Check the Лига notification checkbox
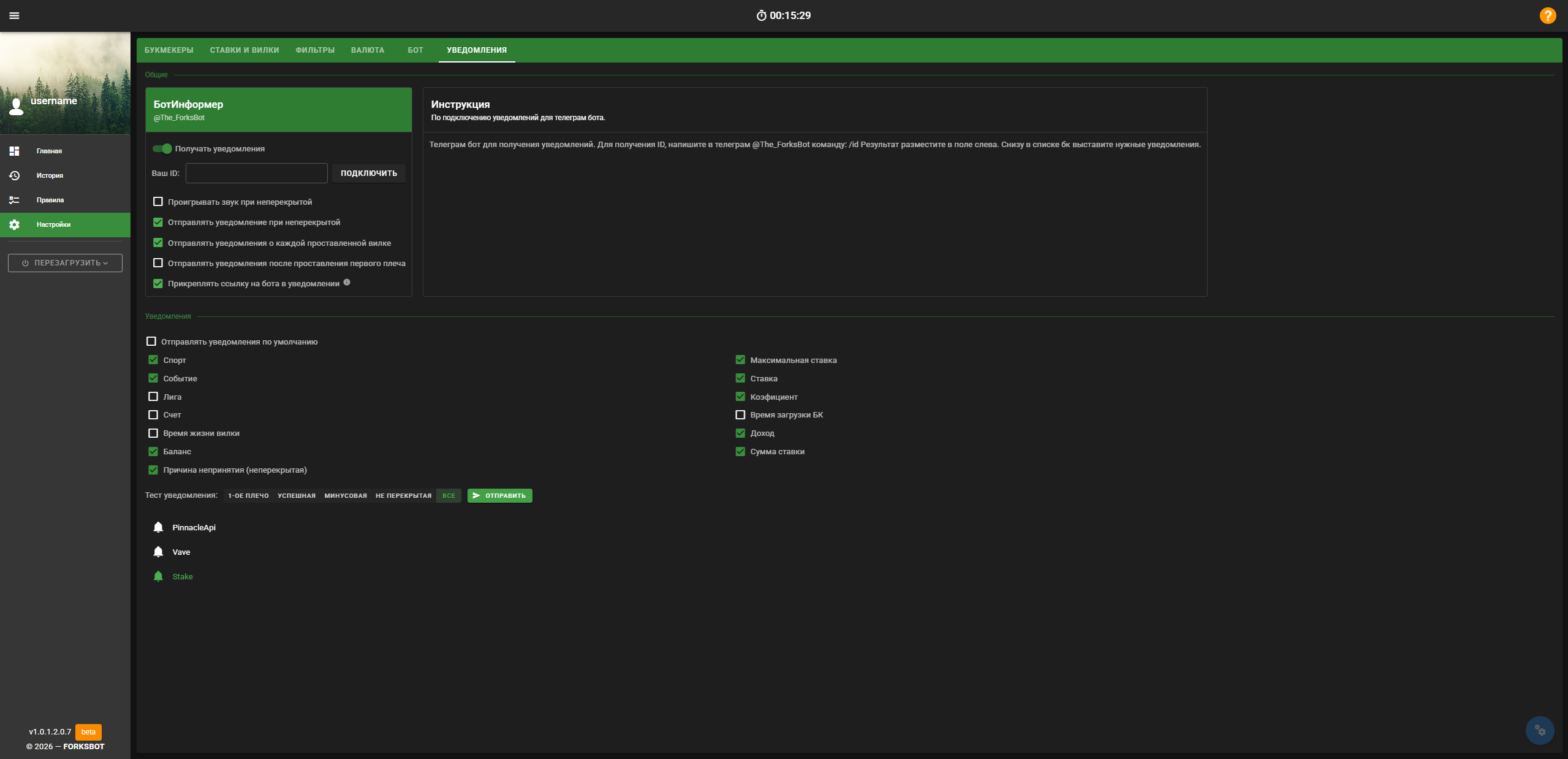 (153, 397)
